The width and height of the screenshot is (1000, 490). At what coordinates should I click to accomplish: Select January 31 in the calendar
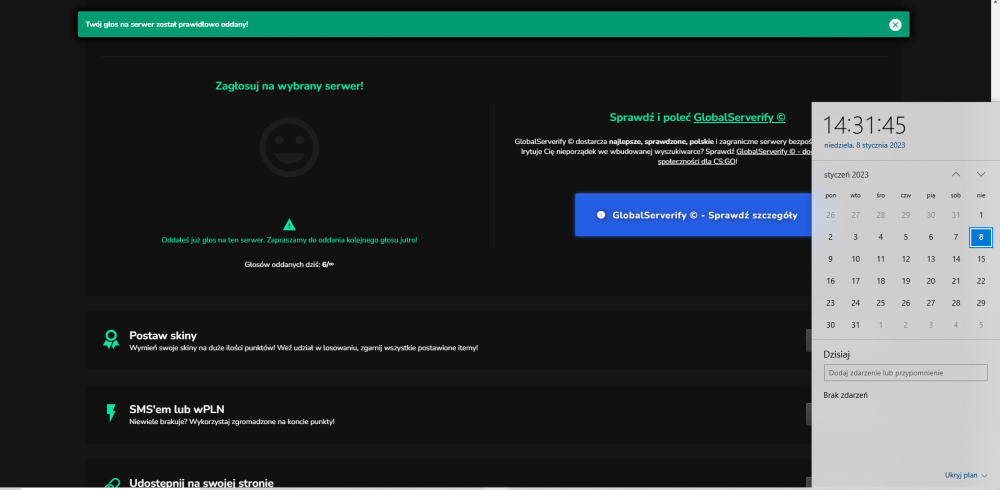(x=855, y=325)
